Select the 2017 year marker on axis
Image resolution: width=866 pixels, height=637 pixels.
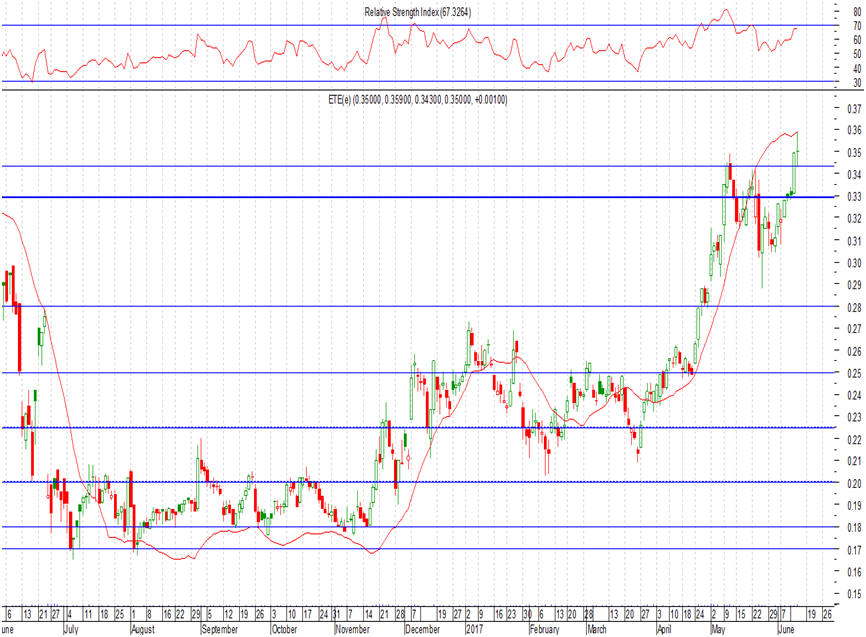(x=475, y=631)
